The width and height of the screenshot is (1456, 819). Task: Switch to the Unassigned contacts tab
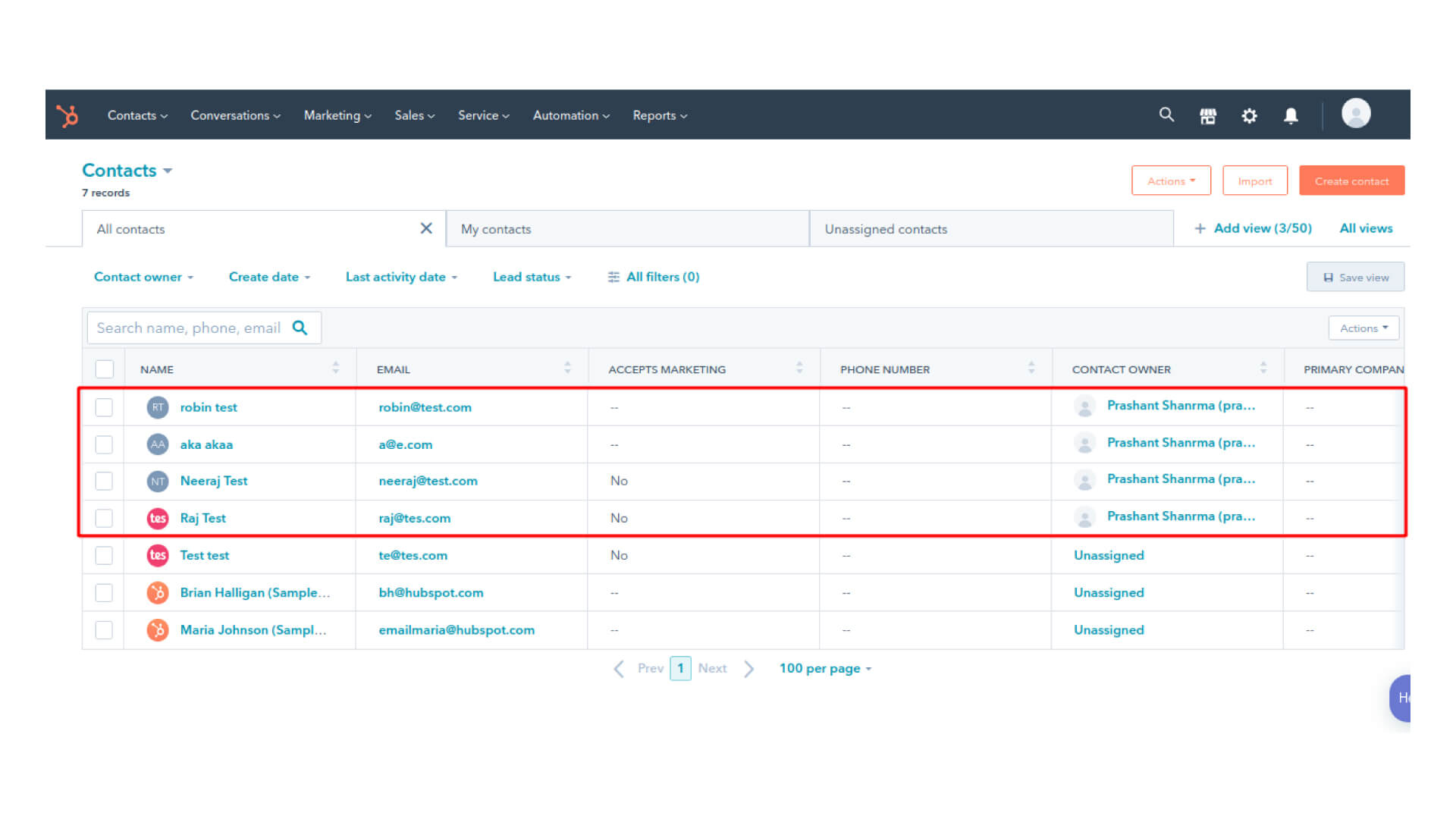886,229
